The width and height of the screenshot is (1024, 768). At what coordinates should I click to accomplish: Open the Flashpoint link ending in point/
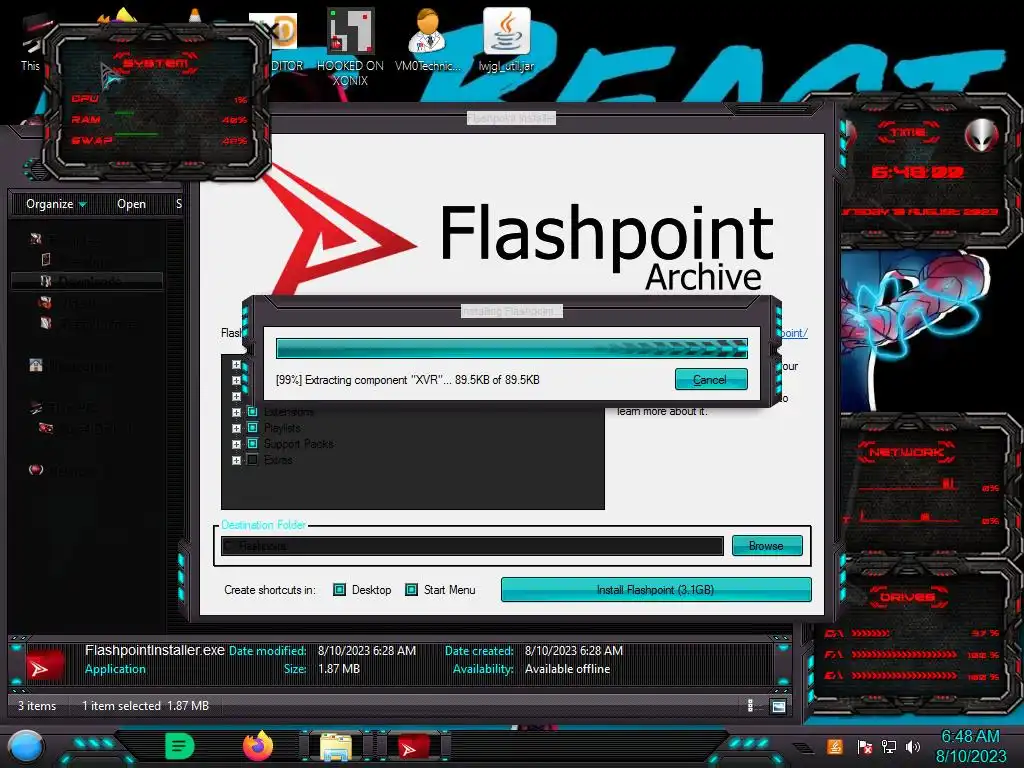coord(794,333)
